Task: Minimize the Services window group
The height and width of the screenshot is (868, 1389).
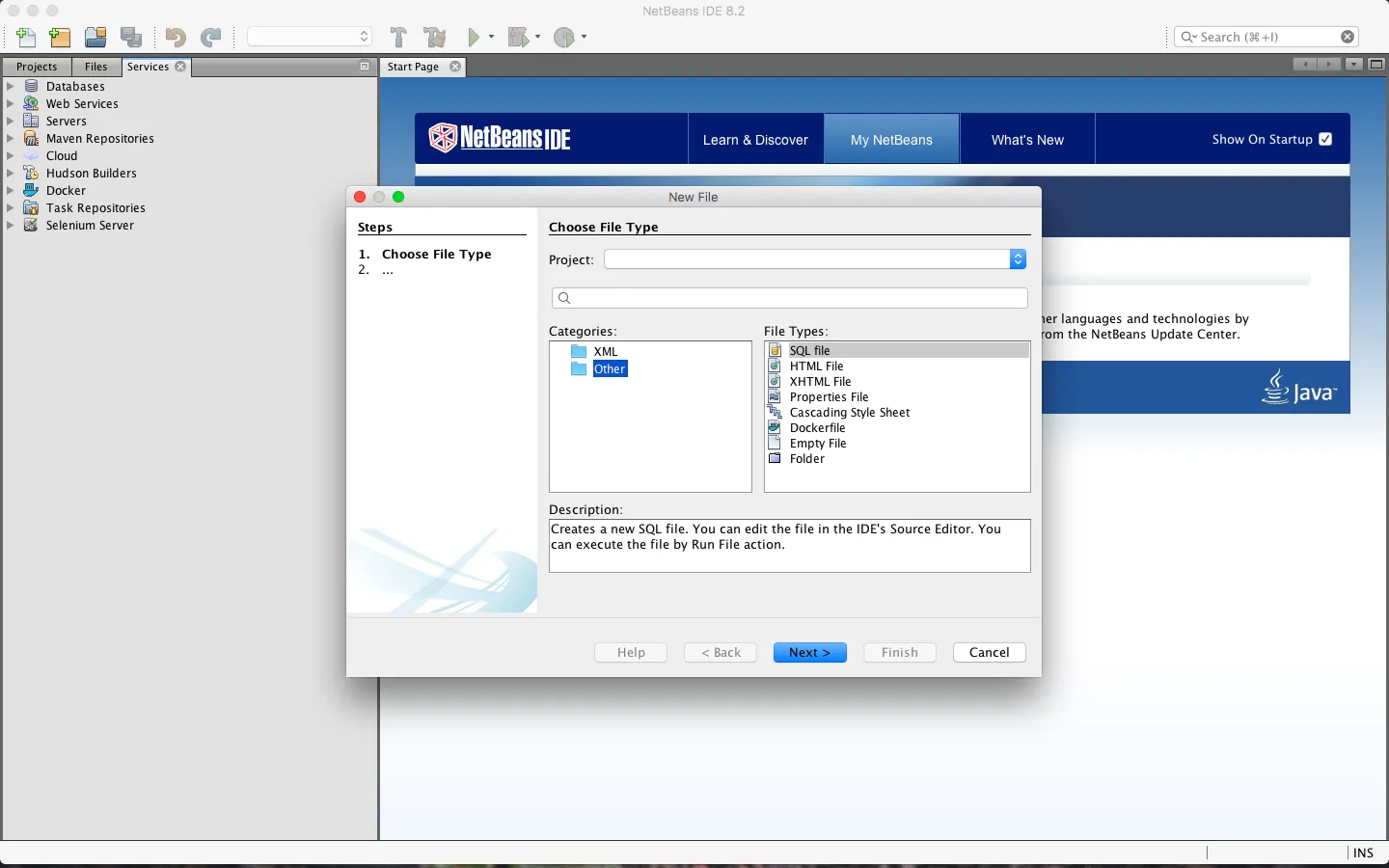Action: (x=365, y=67)
